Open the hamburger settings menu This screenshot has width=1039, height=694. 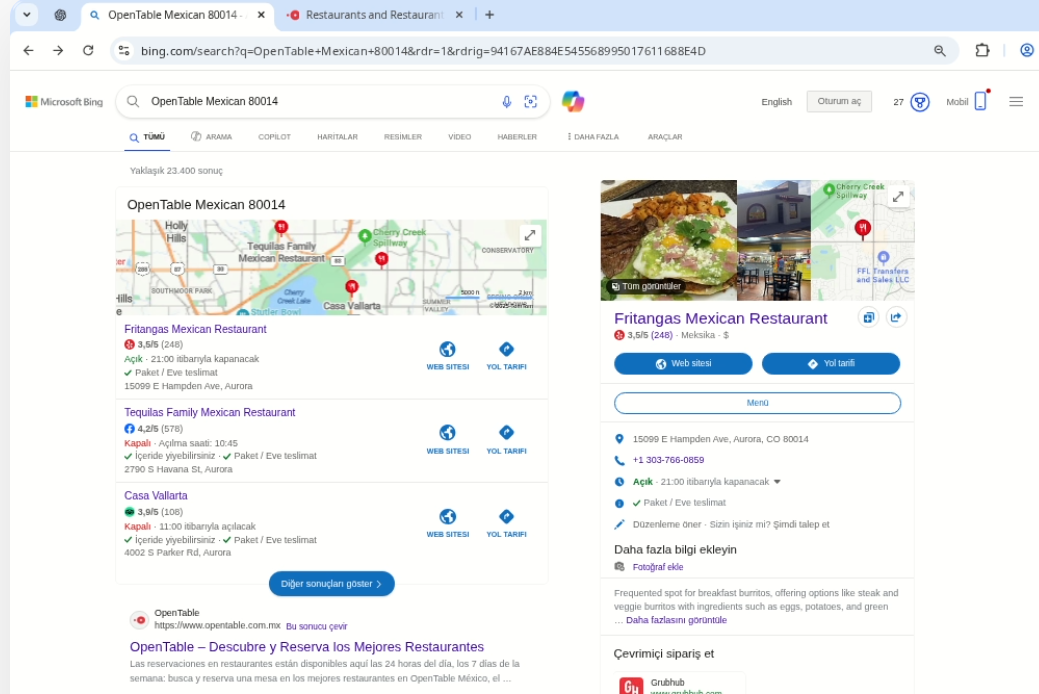click(x=1016, y=101)
